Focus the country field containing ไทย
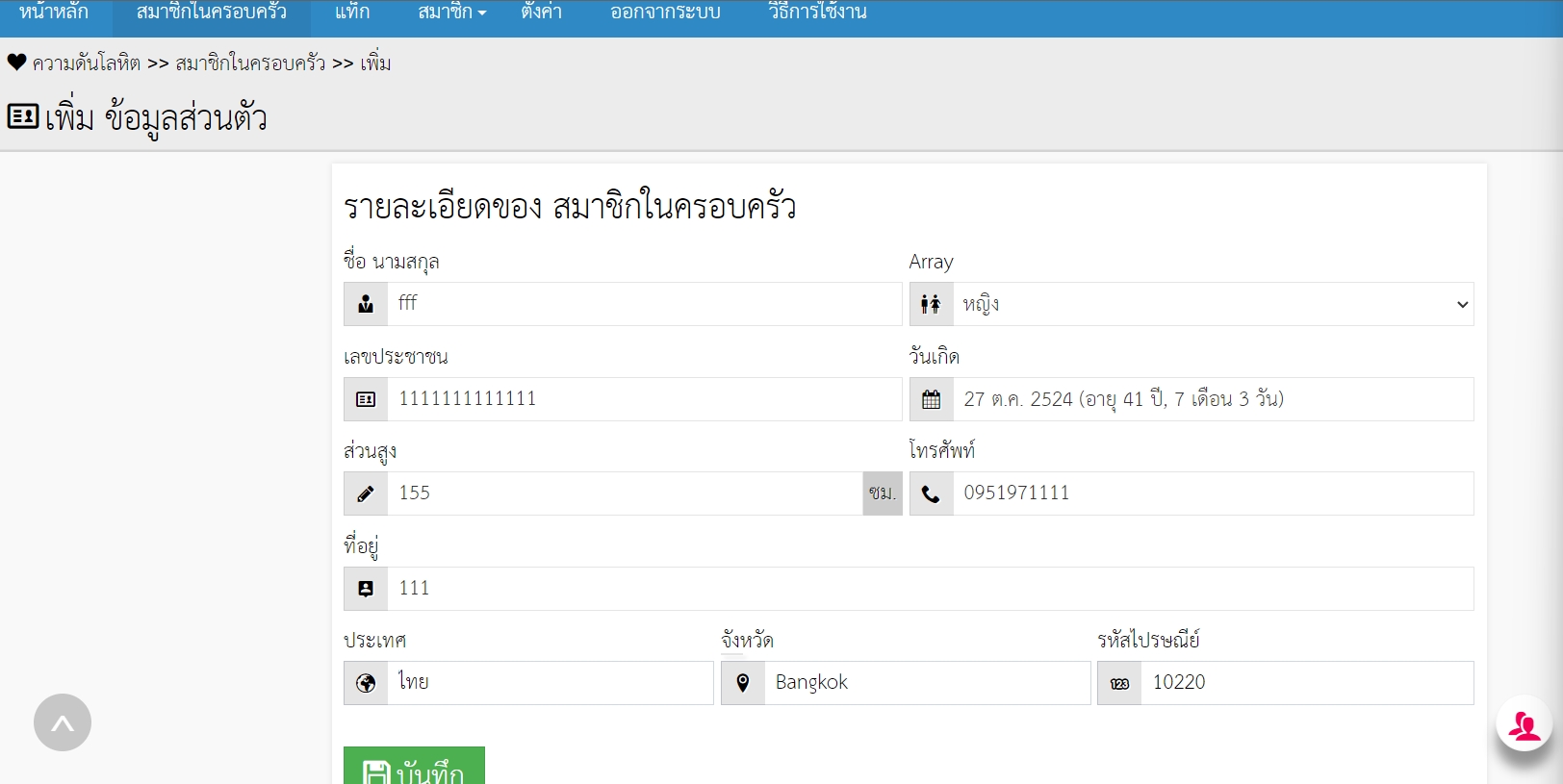This screenshot has width=1563, height=784. click(551, 683)
